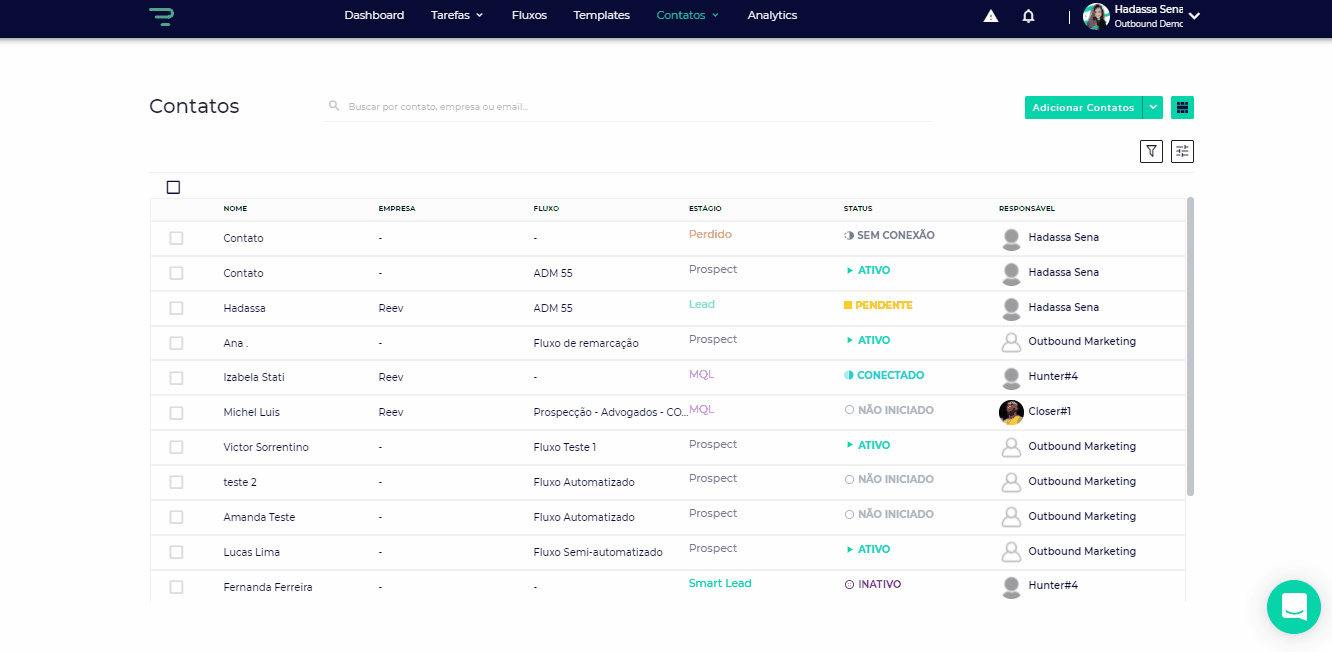Click Hadassa Sena's profile avatar in header
Image resolution: width=1332 pixels, height=652 pixels.
1096,16
